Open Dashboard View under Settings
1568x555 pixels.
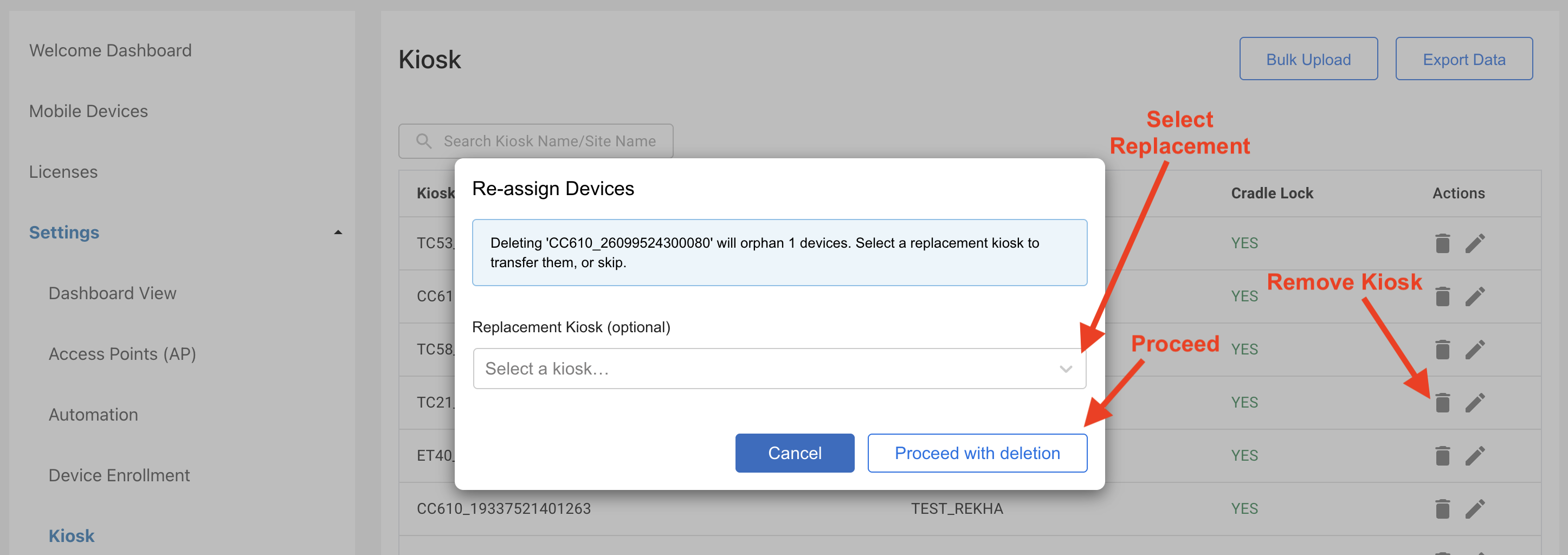click(113, 293)
